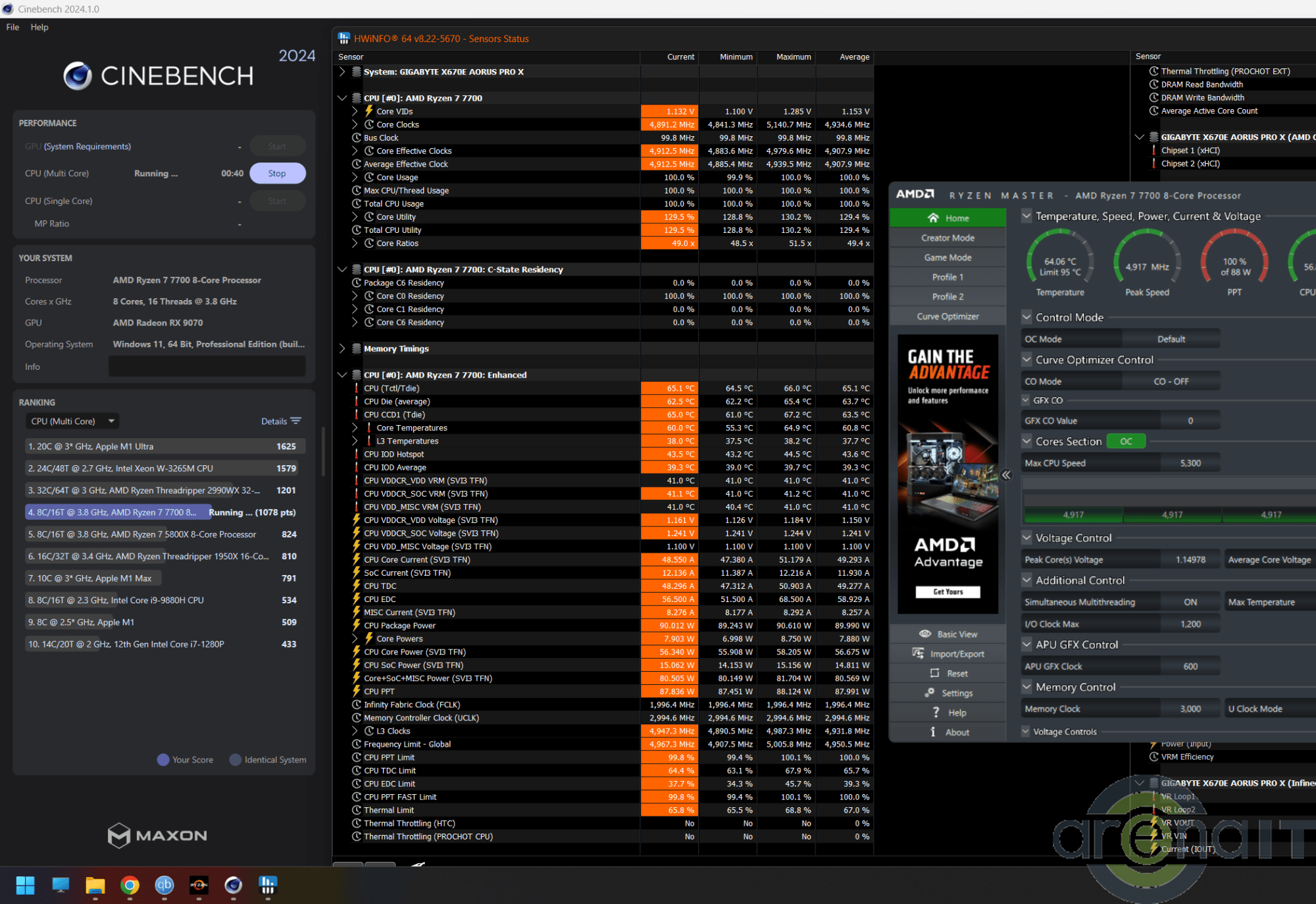This screenshot has height=904, width=1316.
Task: Expand Core VIDs sensor row
Action: coord(355,111)
